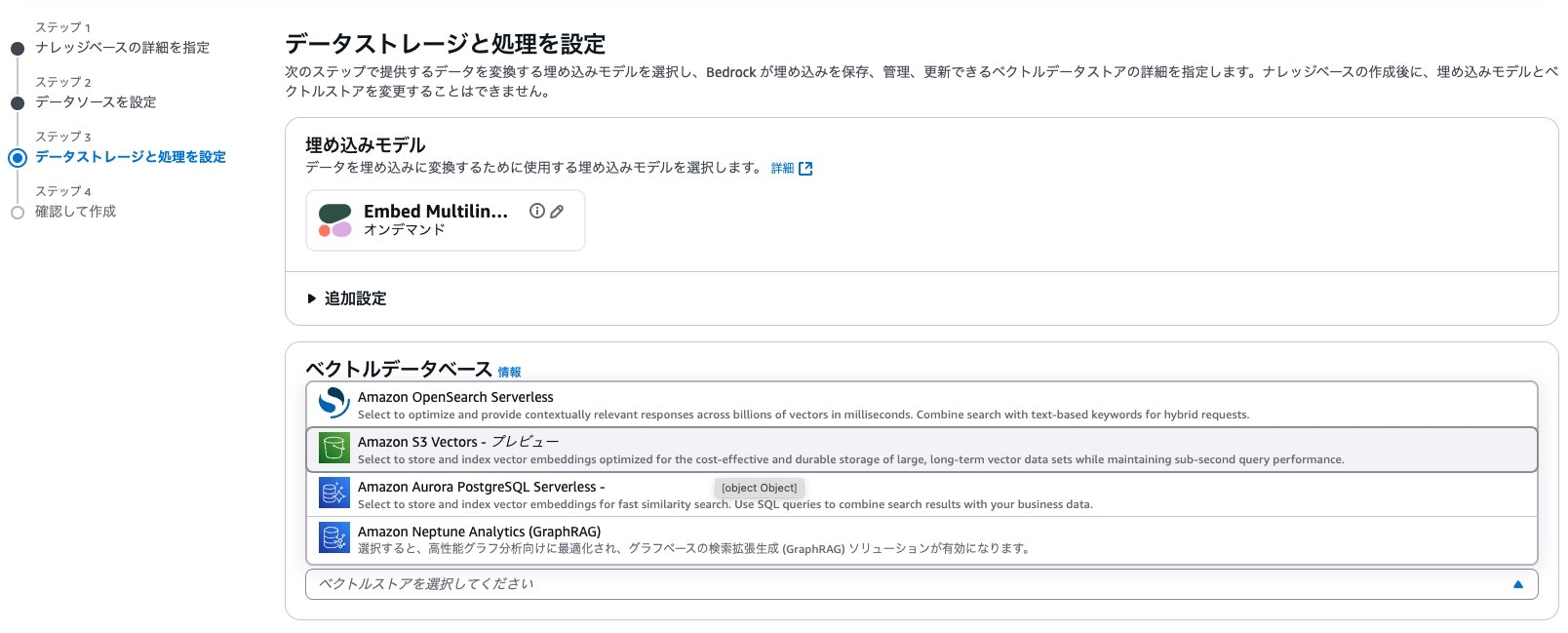The image size is (1568, 633).
Task: Click the データストレージと処理を設定 page title
Action: coord(445,44)
